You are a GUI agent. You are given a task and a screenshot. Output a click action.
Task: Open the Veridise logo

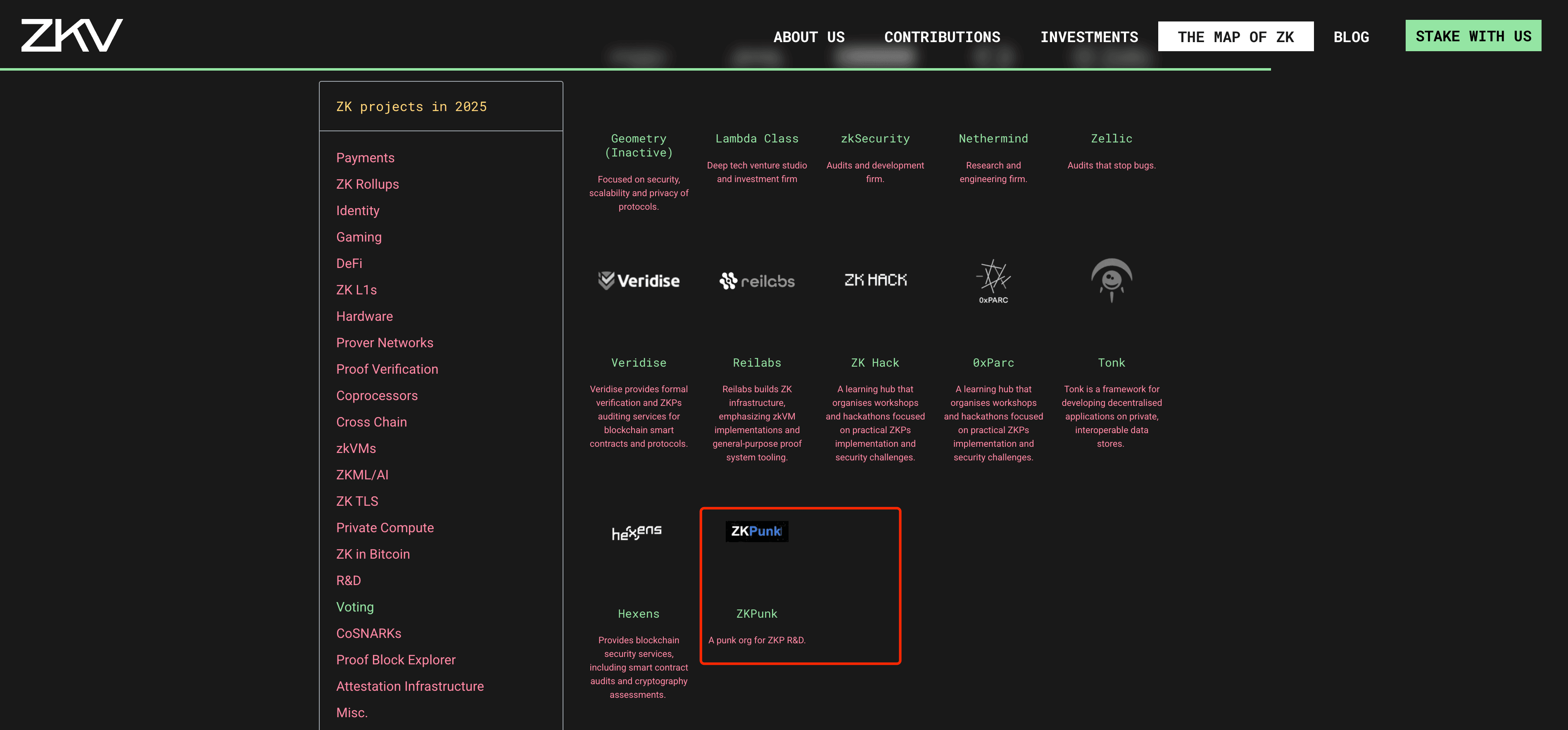pyautogui.click(x=639, y=280)
